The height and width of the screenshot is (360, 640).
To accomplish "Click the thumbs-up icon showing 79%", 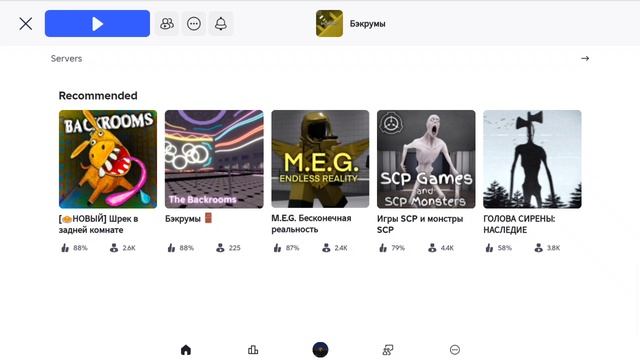I will (x=383, y=248).
